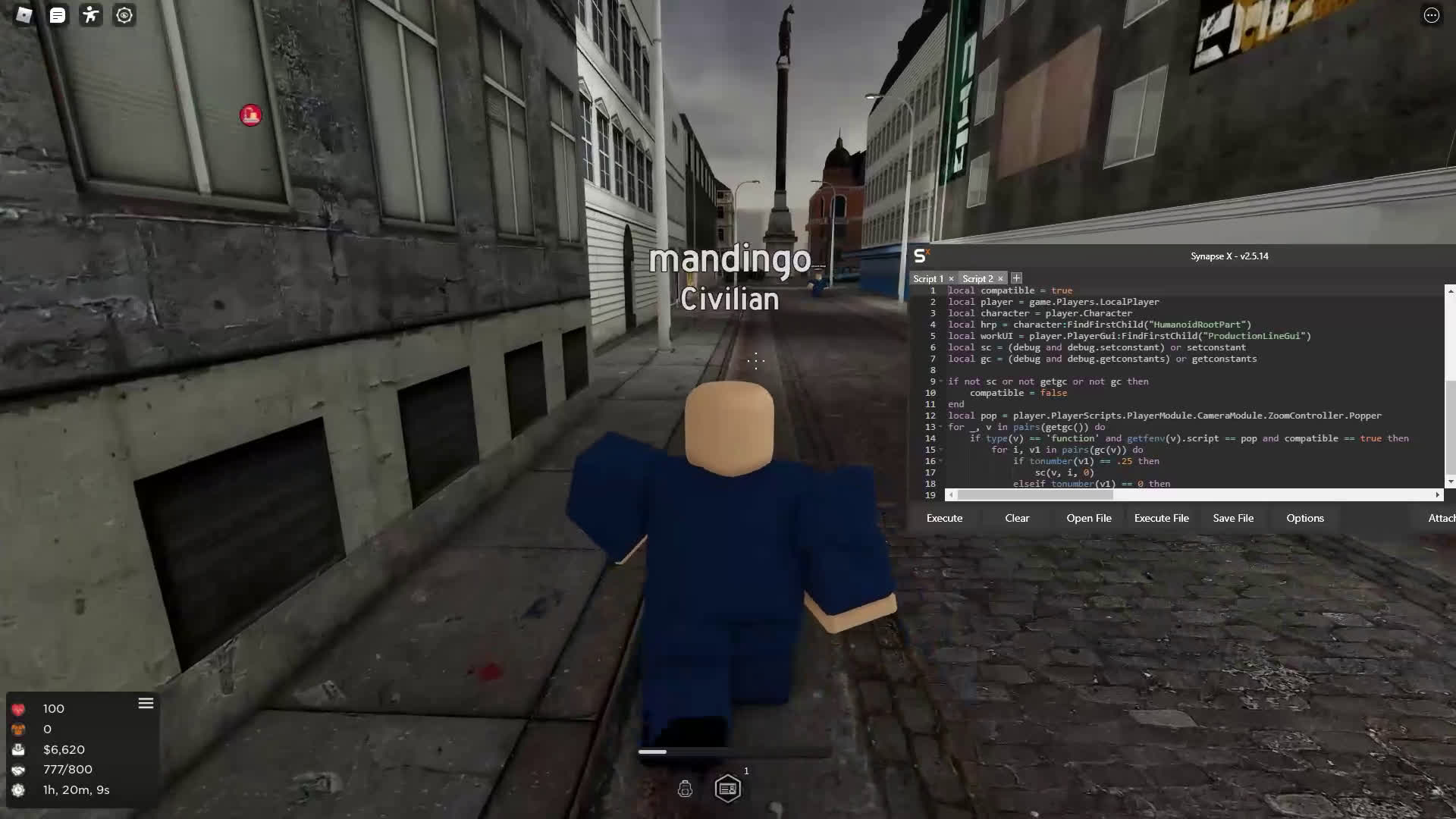Toggle the Roblox emote character icon
The width and height of the screenshot is (1456, 819).
click(x=90, y=14)
